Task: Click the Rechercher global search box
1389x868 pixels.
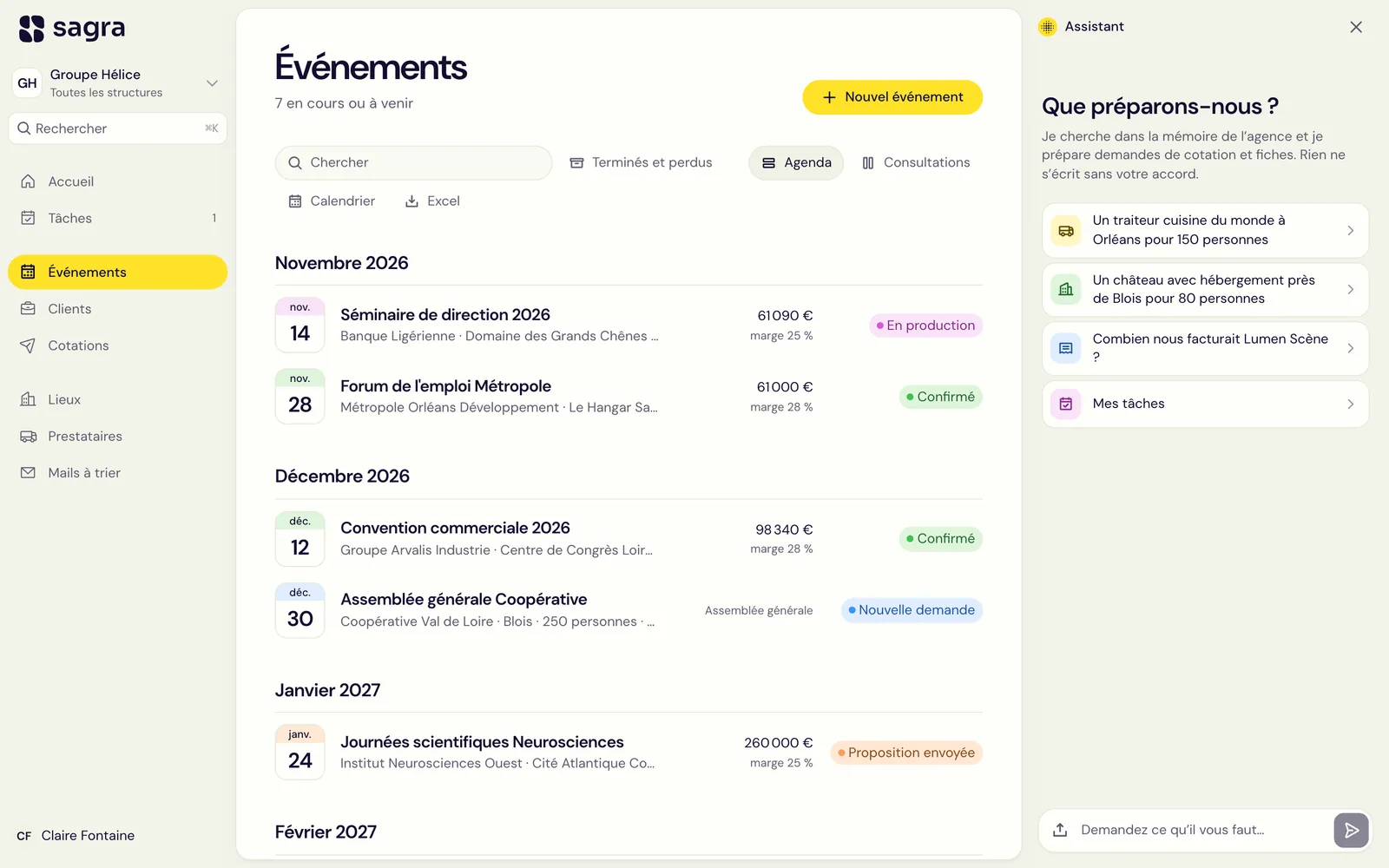Action: (x=118, y=128)
